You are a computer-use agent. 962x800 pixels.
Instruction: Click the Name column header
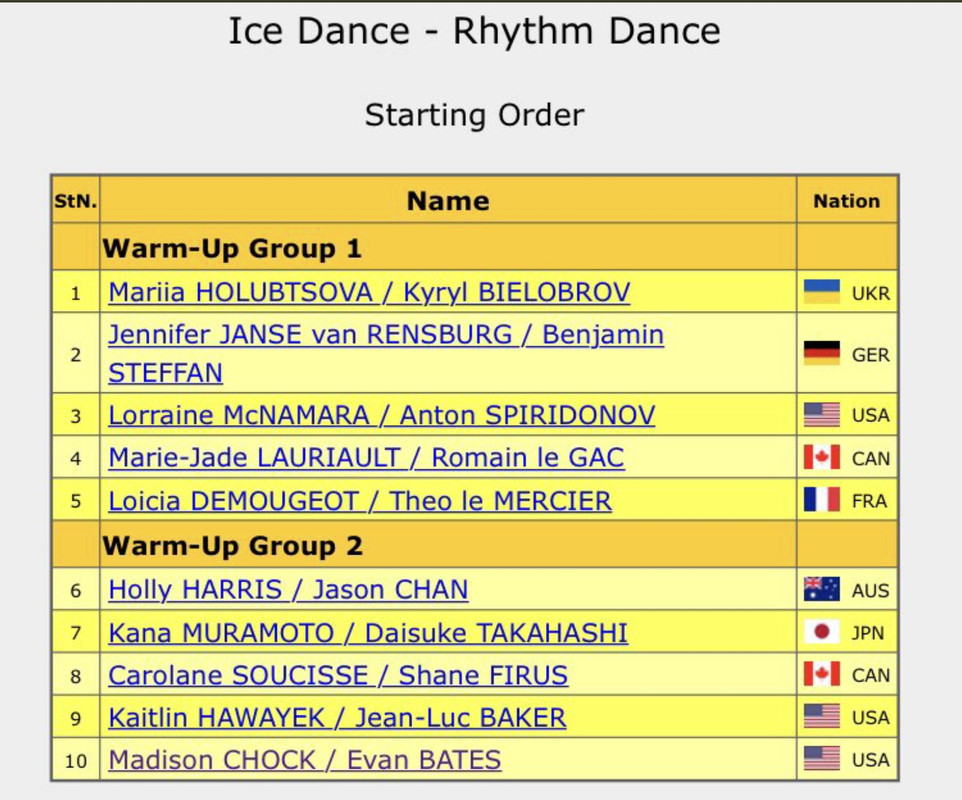448,201
